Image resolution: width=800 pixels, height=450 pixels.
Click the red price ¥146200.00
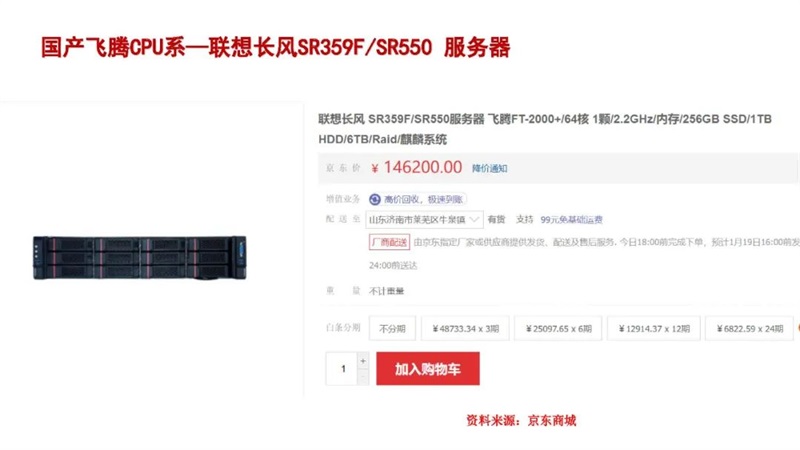(416, 167)
